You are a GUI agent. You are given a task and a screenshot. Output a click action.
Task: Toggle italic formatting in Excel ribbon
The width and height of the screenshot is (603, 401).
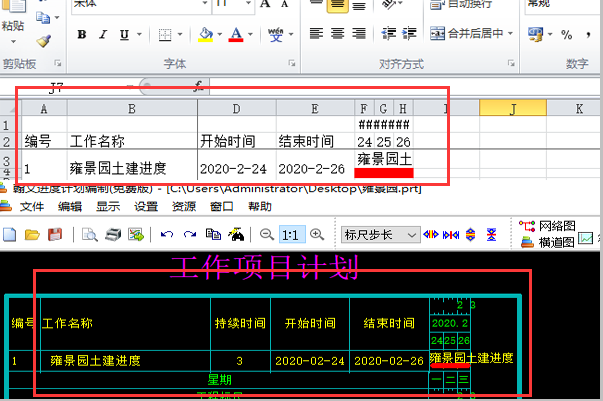pyautogui.click(x=103, y=35)
